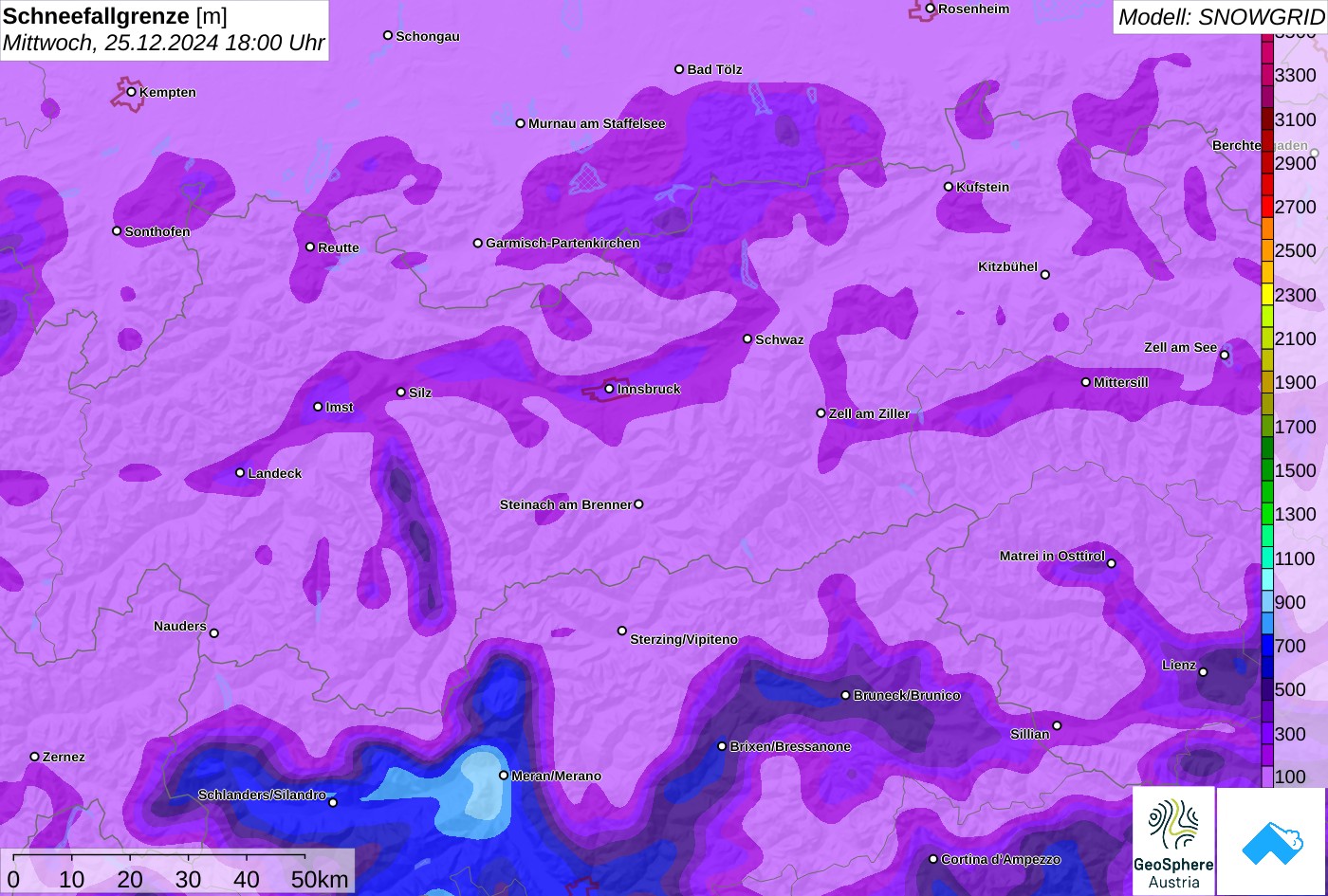This screenshot has width=1328, height=896.
Task: Click the "1500" legend value
Action: (1295, 470)
